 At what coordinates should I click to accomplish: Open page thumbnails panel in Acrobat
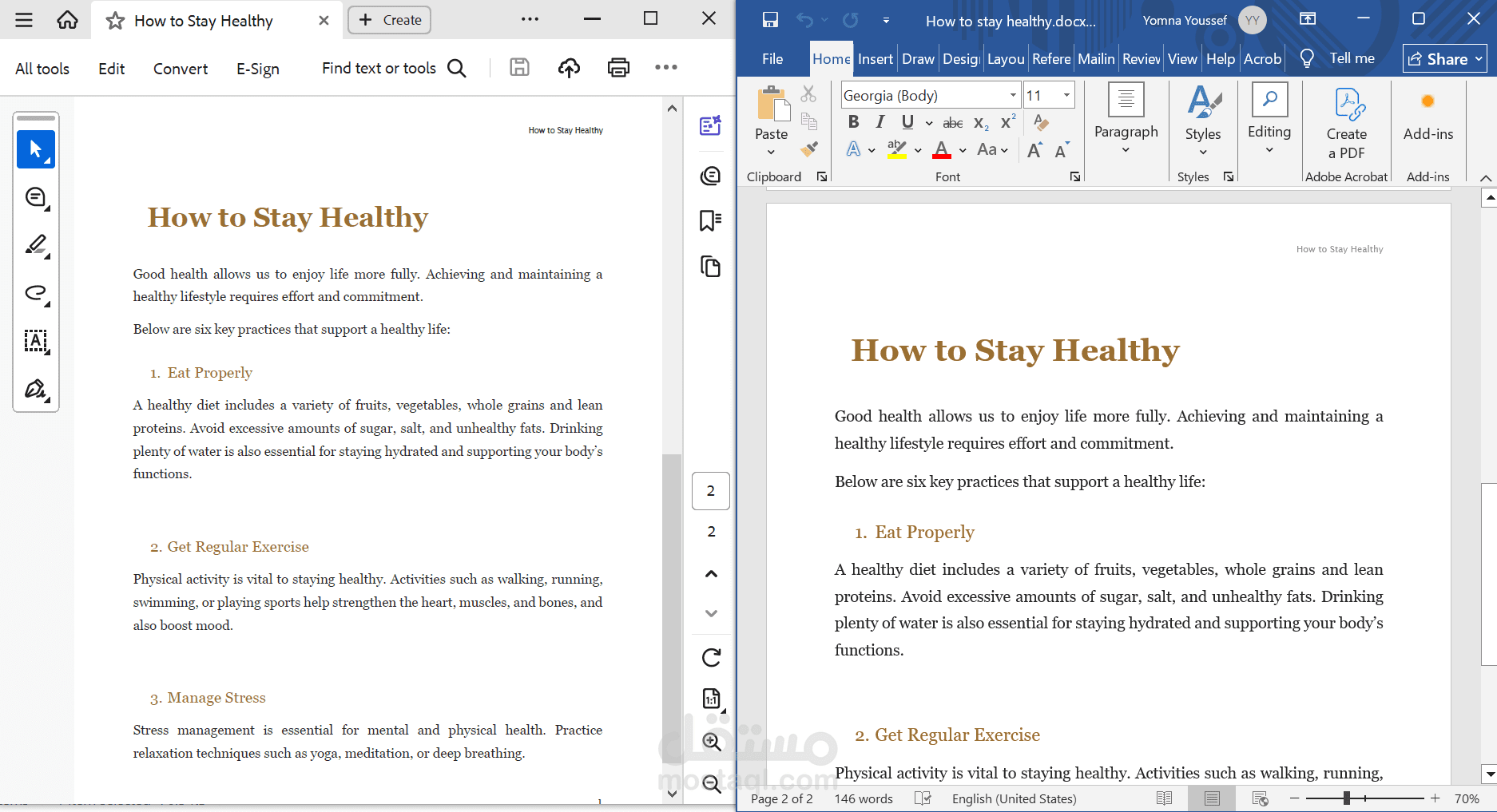(x=710, y=266)
